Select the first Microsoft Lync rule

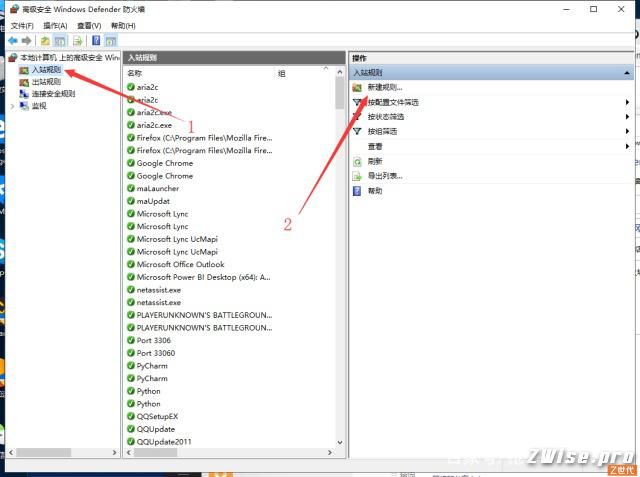click(162, 214)
